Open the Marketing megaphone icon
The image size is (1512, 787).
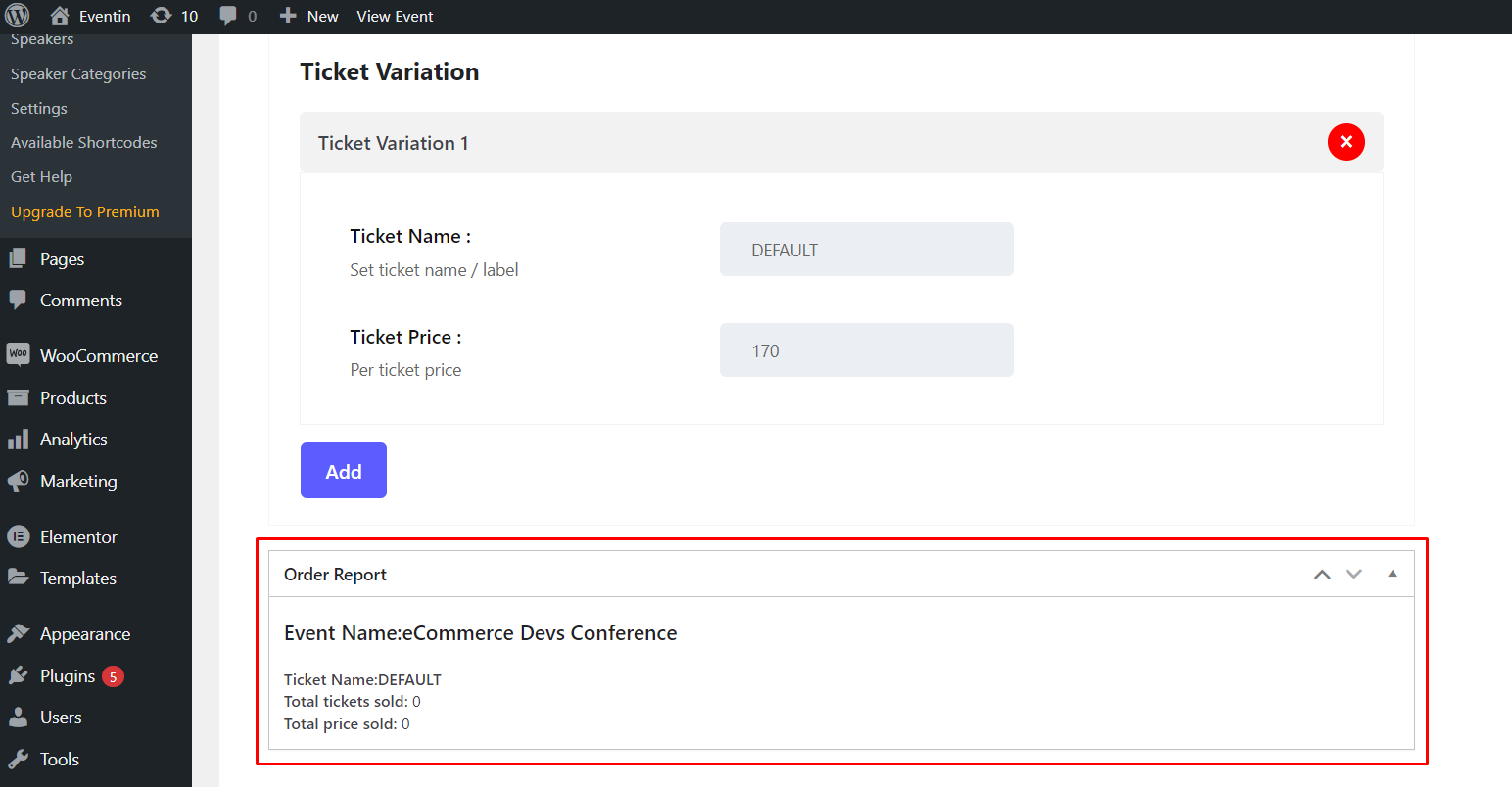(19, 481)
